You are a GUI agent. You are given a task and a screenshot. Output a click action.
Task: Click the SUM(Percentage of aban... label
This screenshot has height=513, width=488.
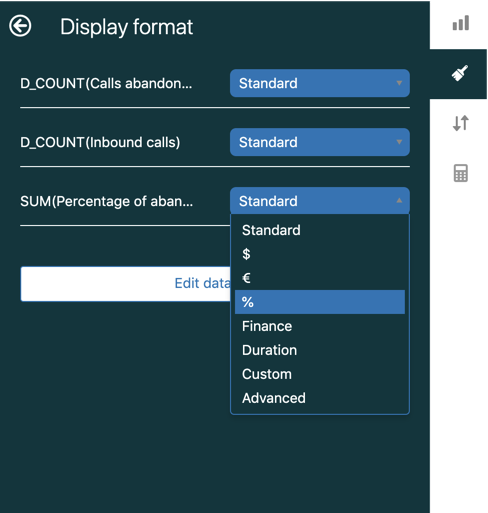106,201
